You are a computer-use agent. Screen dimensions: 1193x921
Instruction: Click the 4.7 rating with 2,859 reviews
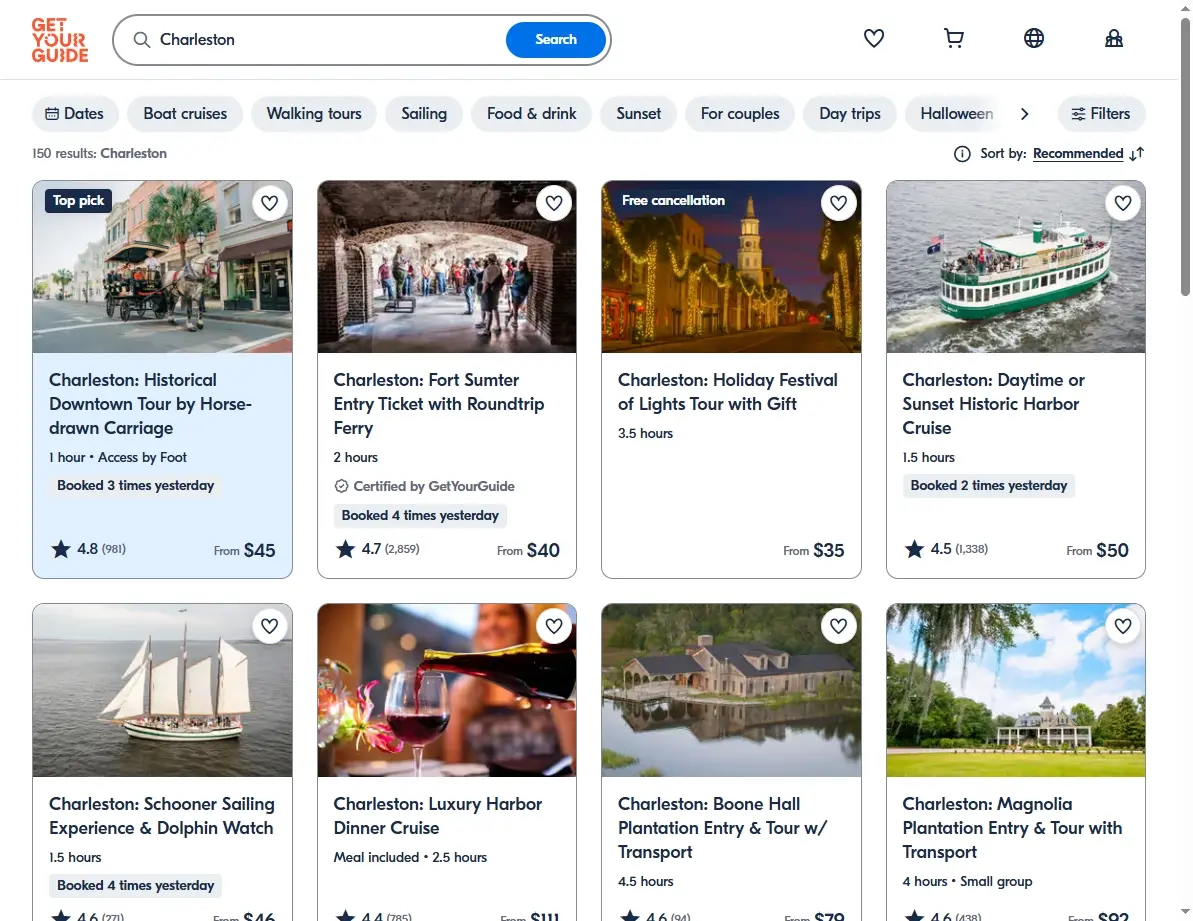pos(377,549)
